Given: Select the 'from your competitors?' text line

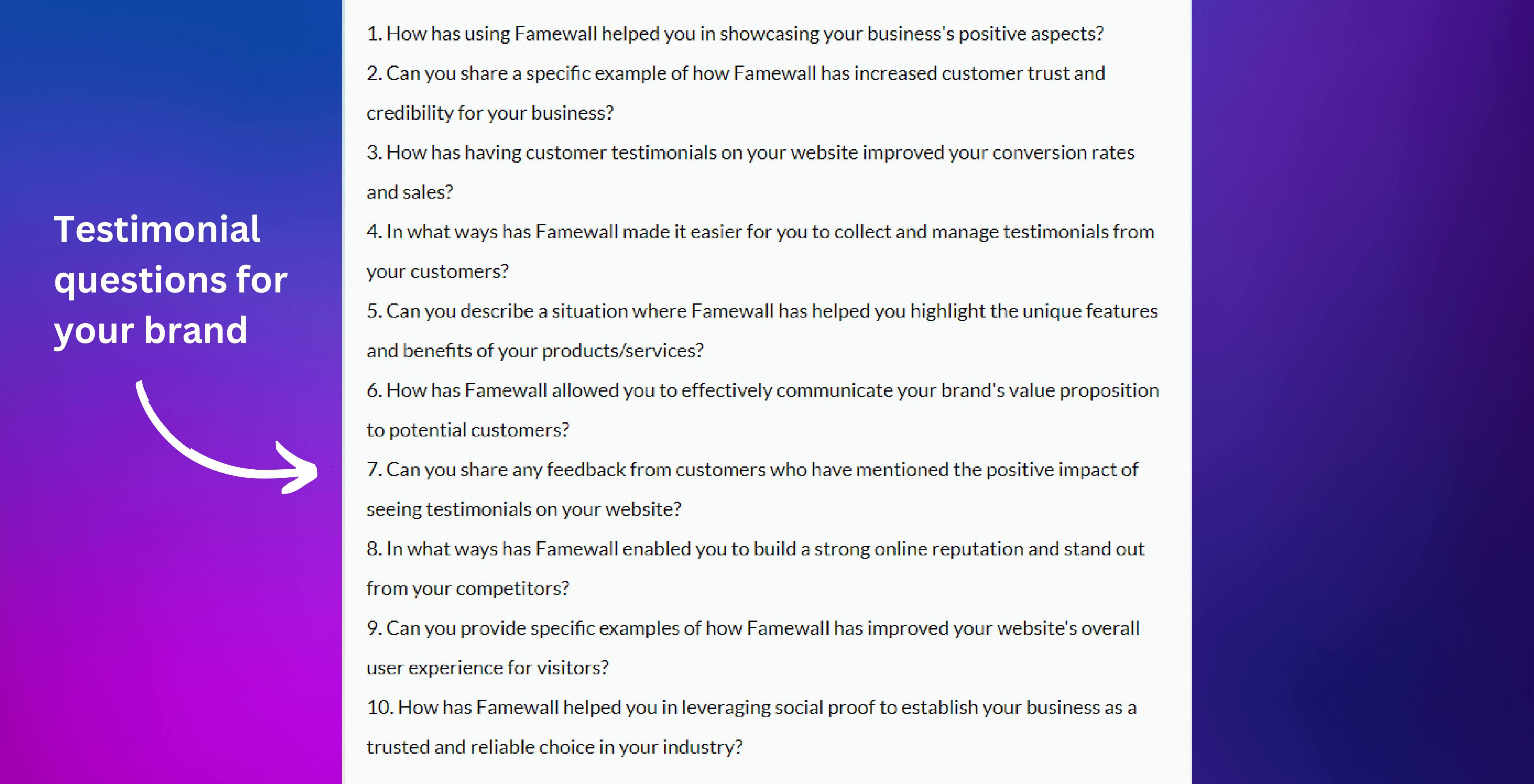Looking at the screenshot, I should coord(468,589).
